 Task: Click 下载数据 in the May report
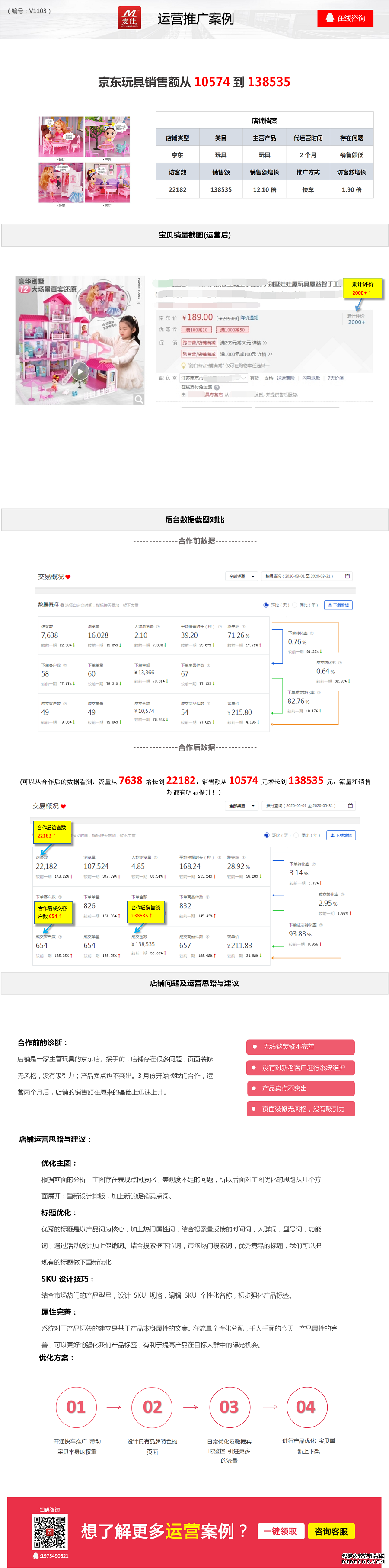(x=341, y=835)
